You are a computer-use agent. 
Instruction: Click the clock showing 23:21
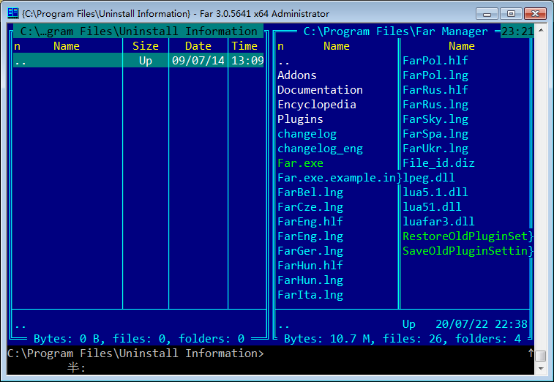[517, 31]
